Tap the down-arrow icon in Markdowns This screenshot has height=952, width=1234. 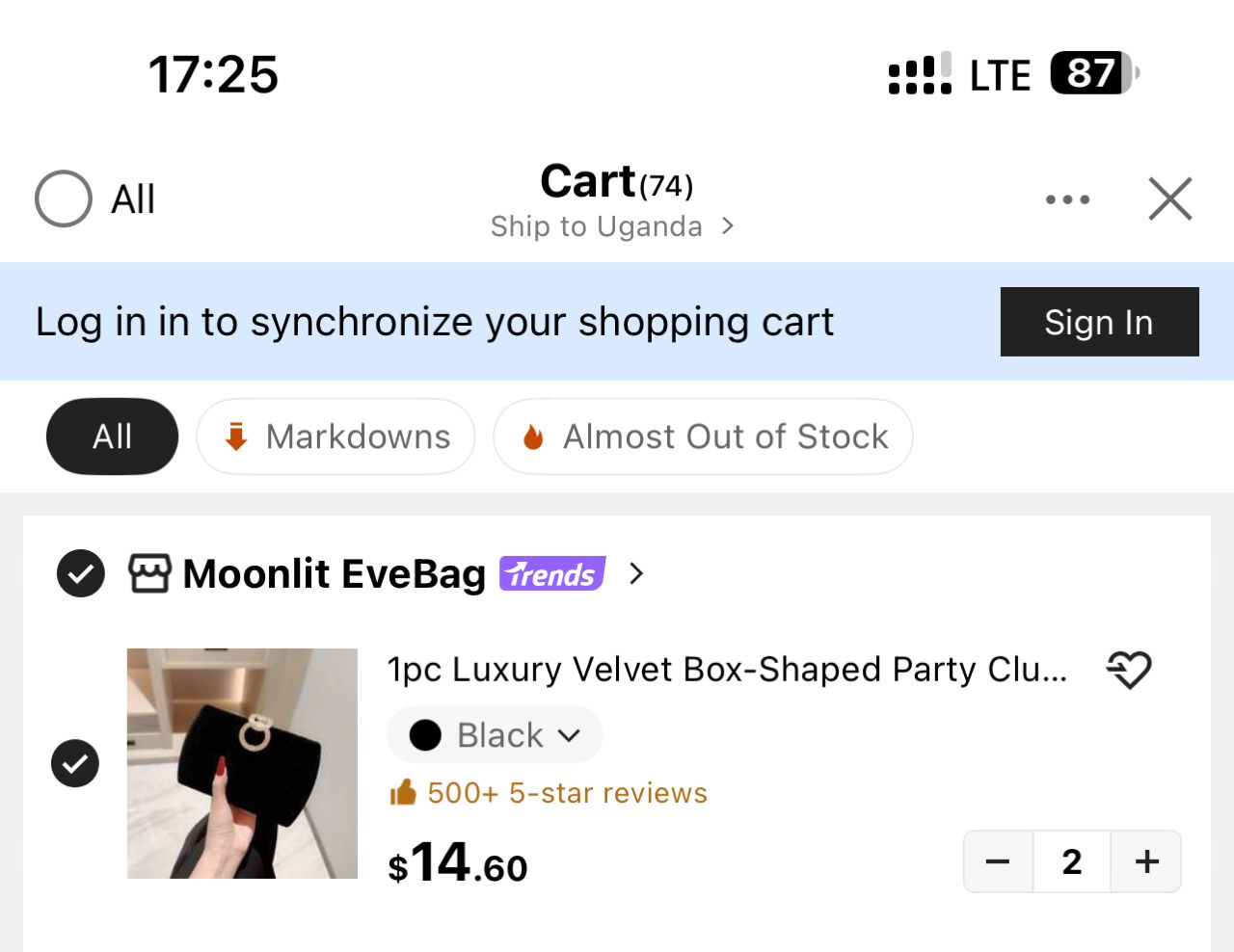point(236,437)
